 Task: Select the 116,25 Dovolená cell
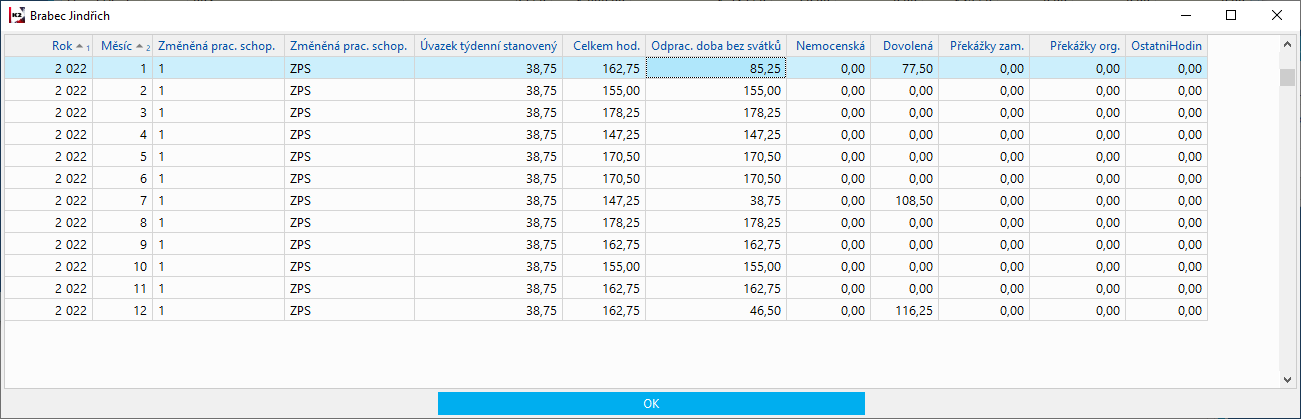click(904, 310)
